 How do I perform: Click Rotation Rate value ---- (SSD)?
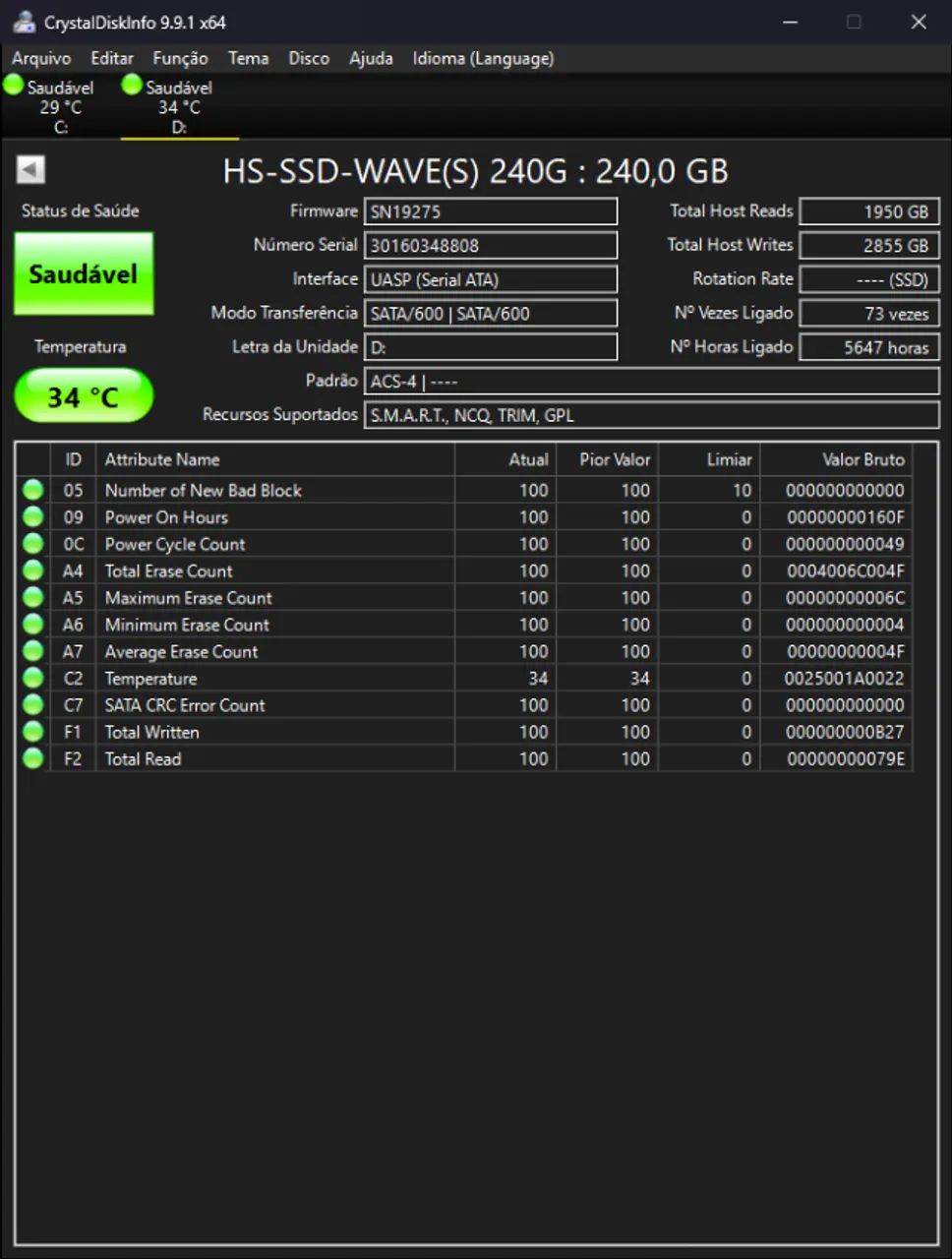[x=869, y=279]
